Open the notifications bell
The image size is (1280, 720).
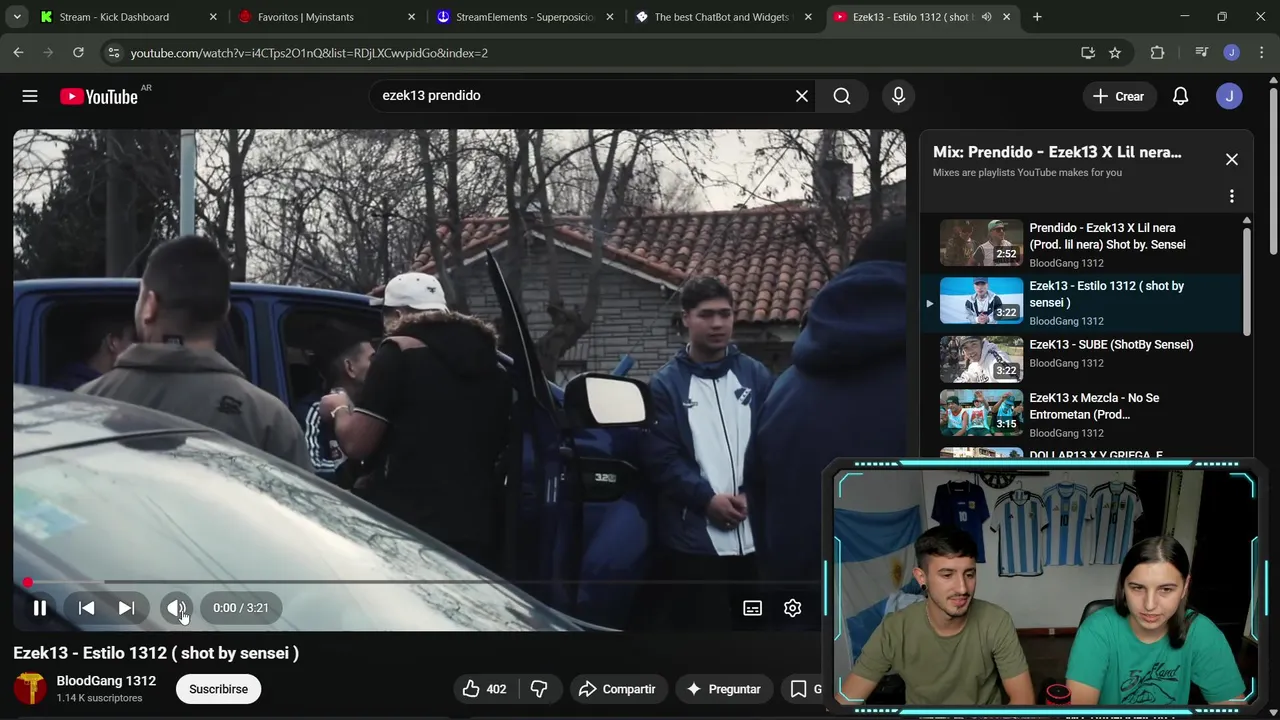(x=1180, y=96)
